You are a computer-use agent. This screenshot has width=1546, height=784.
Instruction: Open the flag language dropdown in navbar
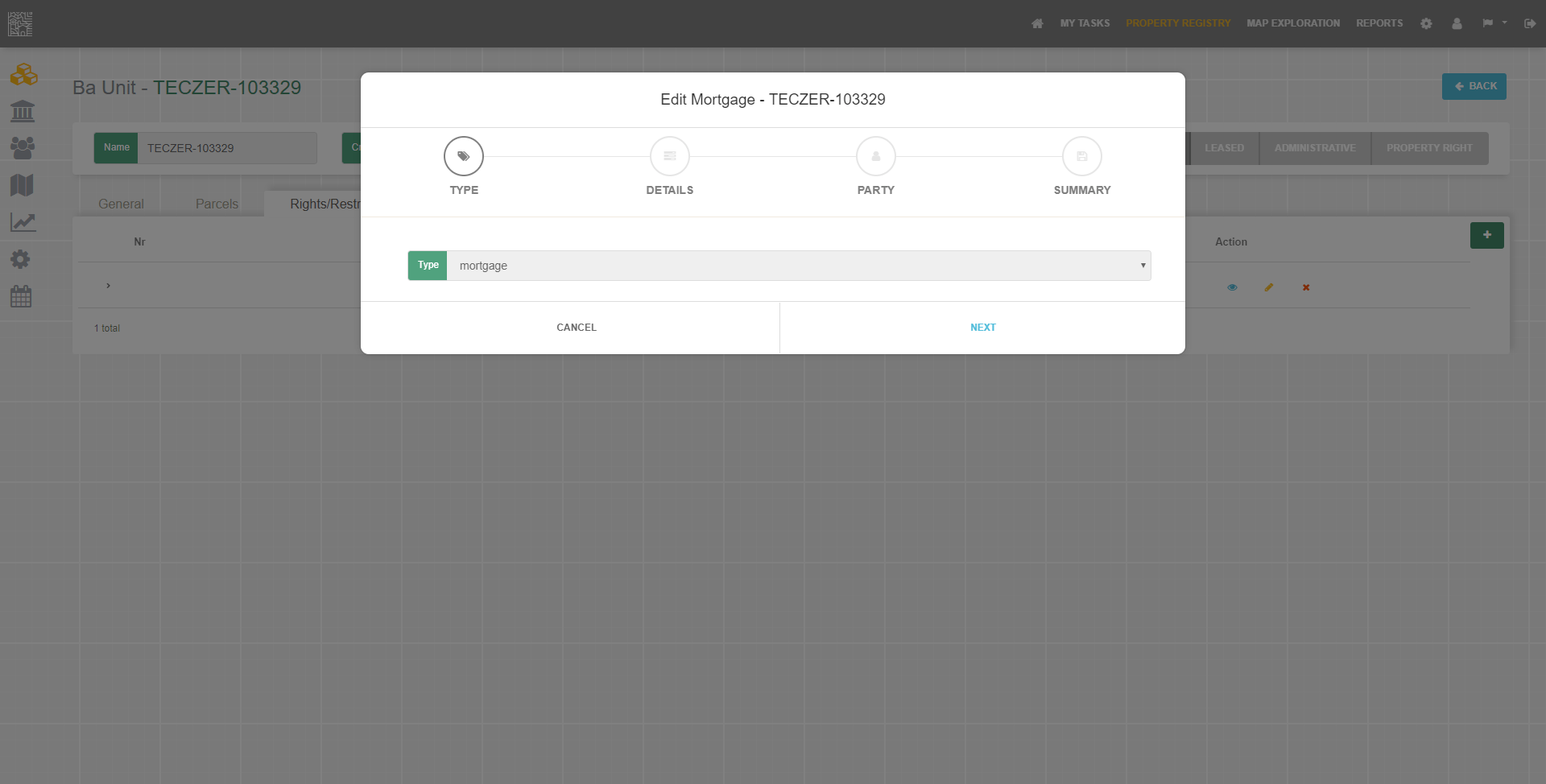(1494, 23)
